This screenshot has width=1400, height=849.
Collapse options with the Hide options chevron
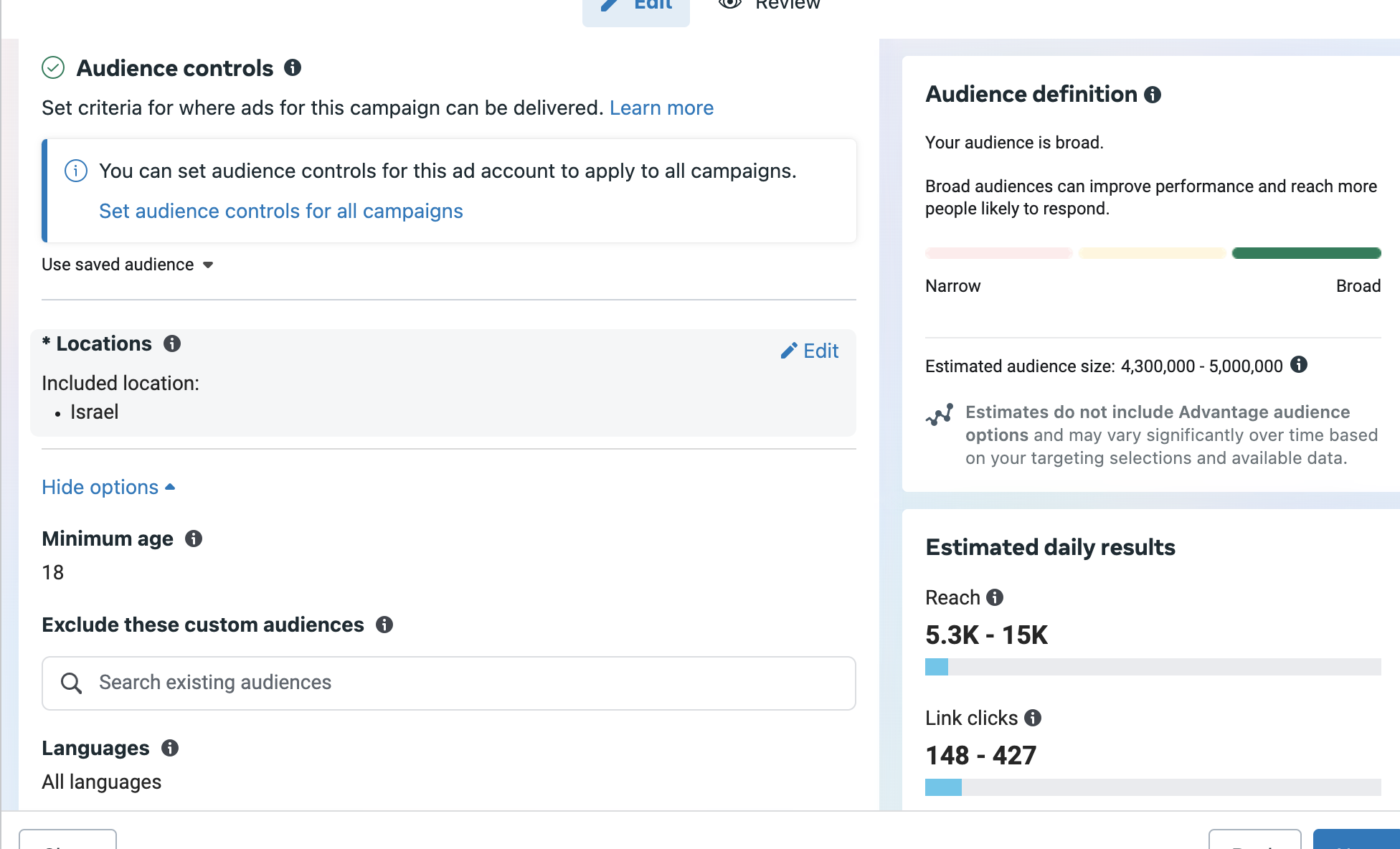coord(171,486)
